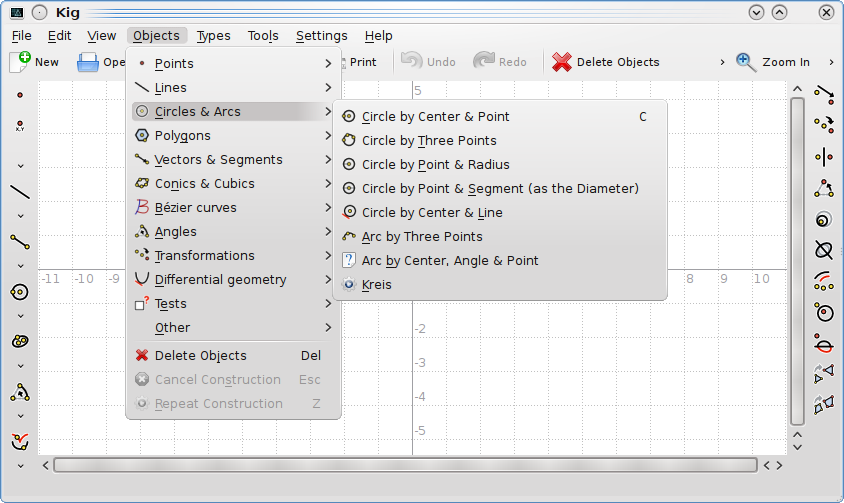
Task: Click the translate icon atop right toolbar
Action: [x=824, y=95]
